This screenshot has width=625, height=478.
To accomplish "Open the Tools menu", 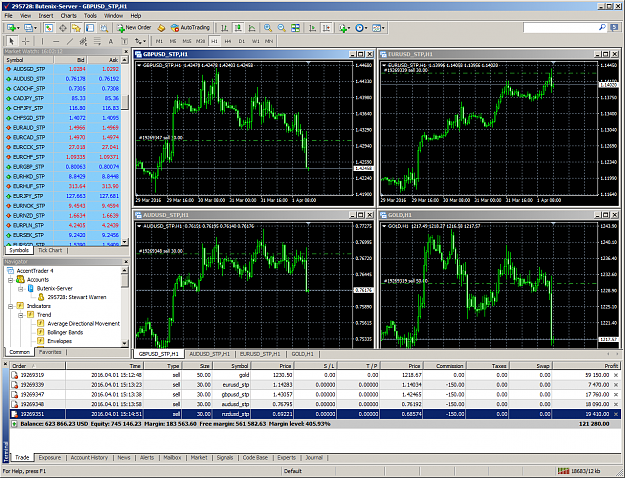I will [90, 16].
